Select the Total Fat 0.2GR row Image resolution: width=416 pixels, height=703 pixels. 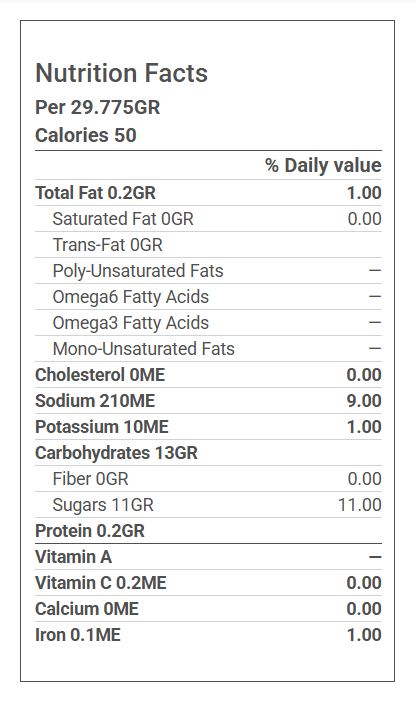coord(208,193)
